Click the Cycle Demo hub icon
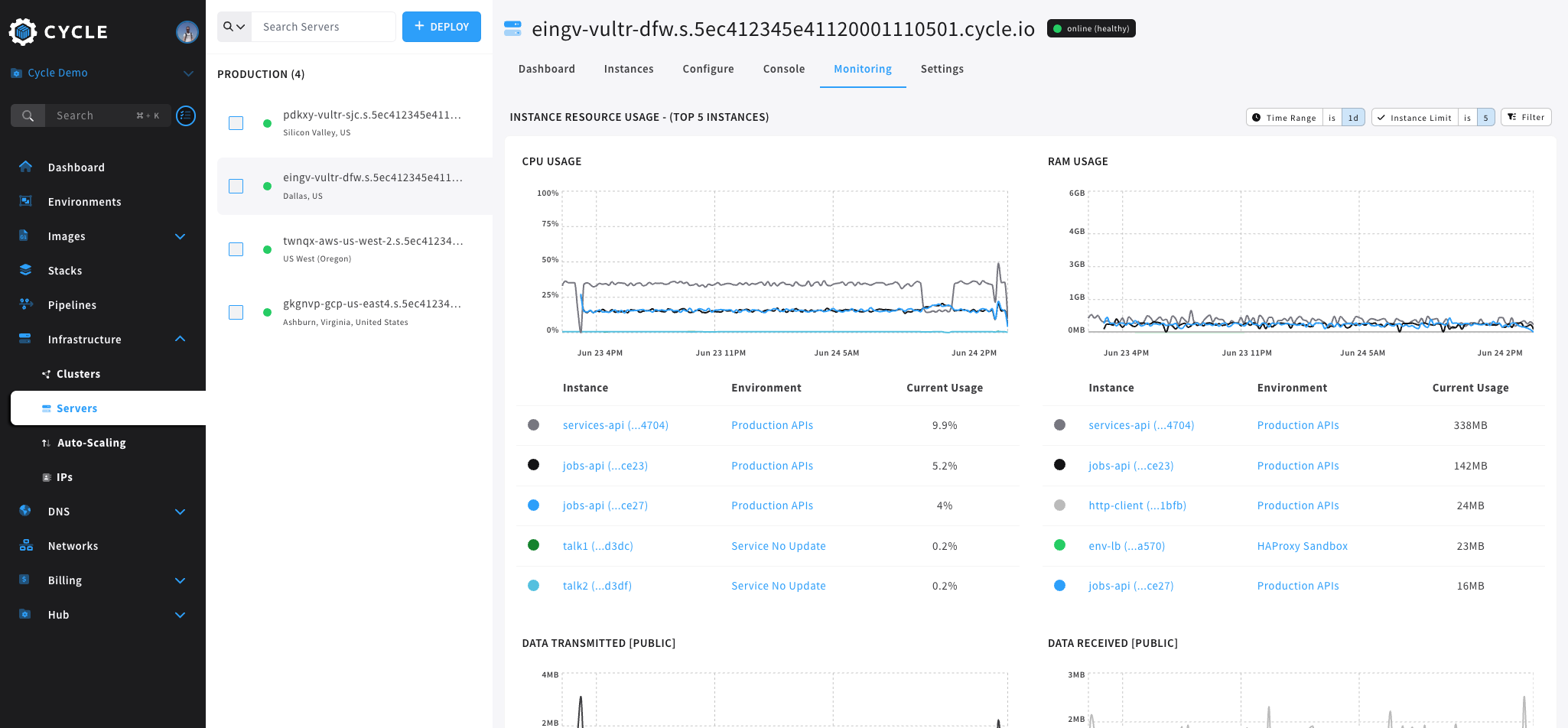The height and width of the screenshot is (728, 1568). 16,73
